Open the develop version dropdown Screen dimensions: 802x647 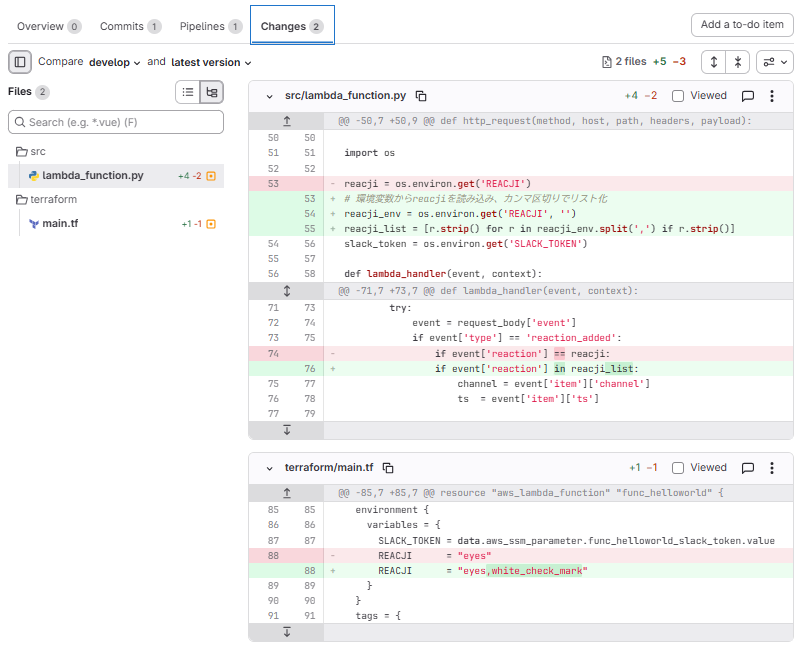point(115,62)
